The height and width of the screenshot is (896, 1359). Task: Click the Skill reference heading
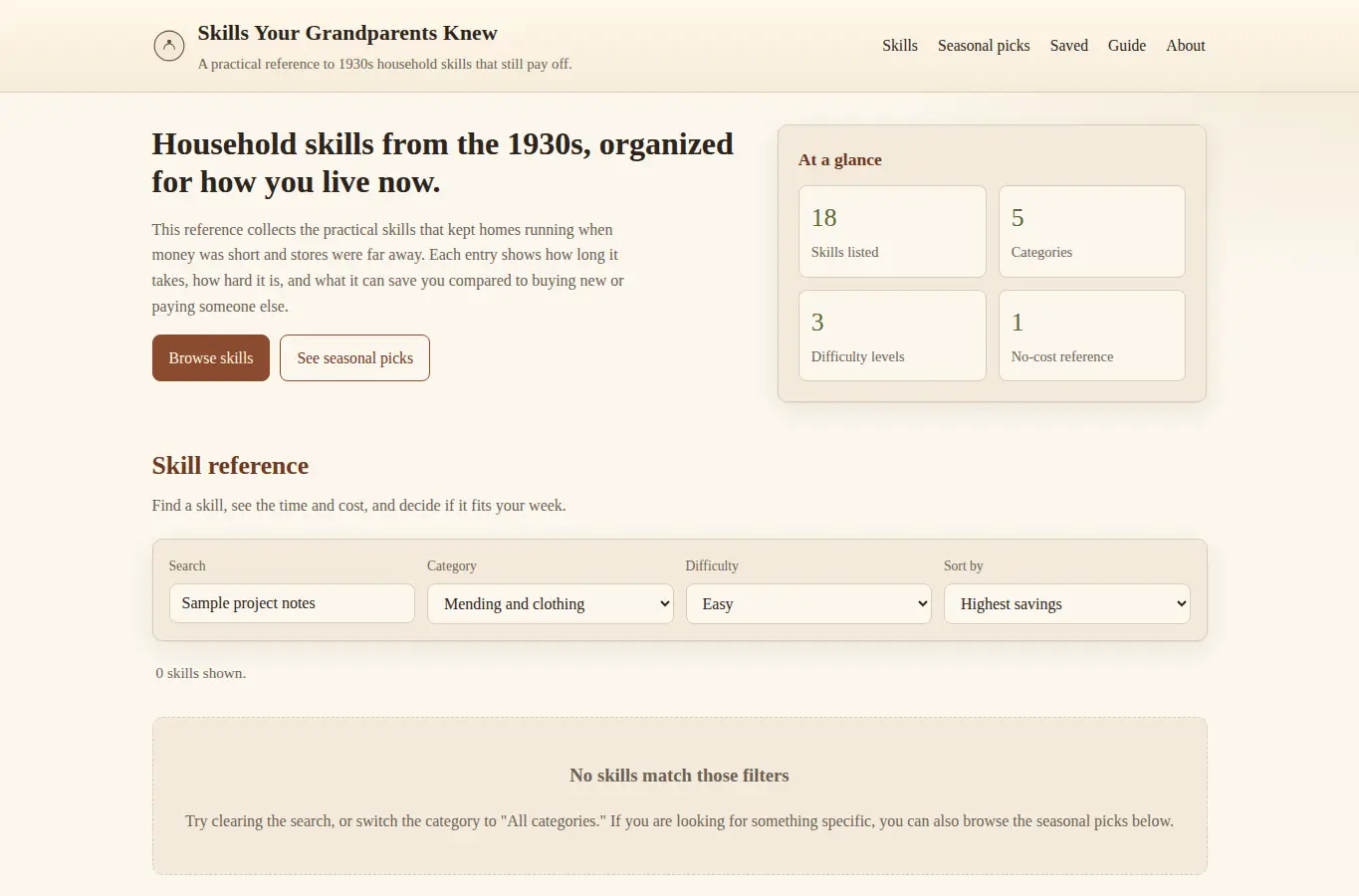[230, 466]
